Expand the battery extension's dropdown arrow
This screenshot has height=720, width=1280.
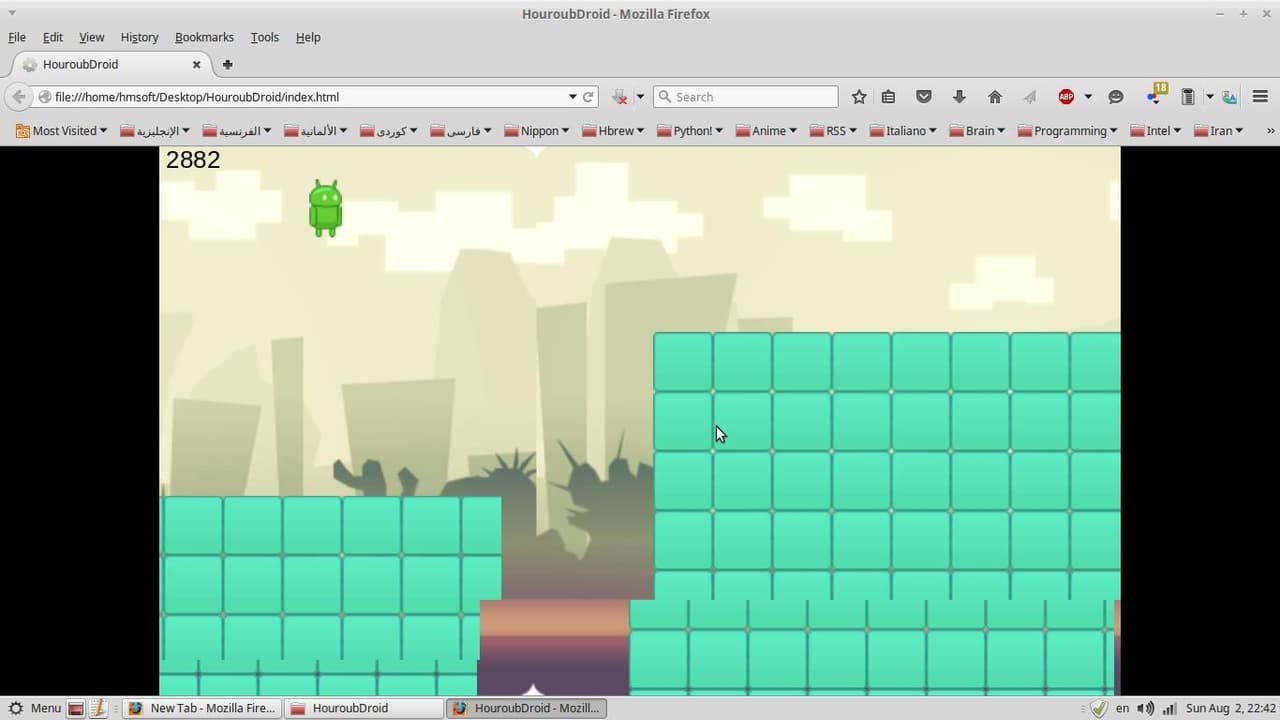(1209, 97)
